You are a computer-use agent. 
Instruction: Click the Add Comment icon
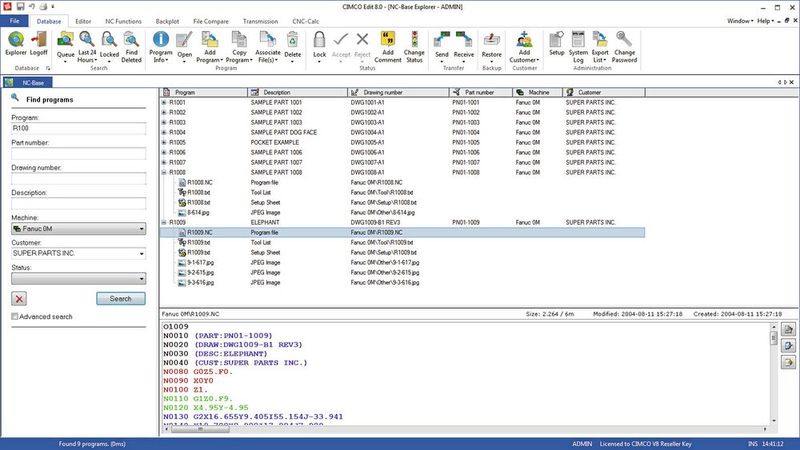(x=389, y=44)
